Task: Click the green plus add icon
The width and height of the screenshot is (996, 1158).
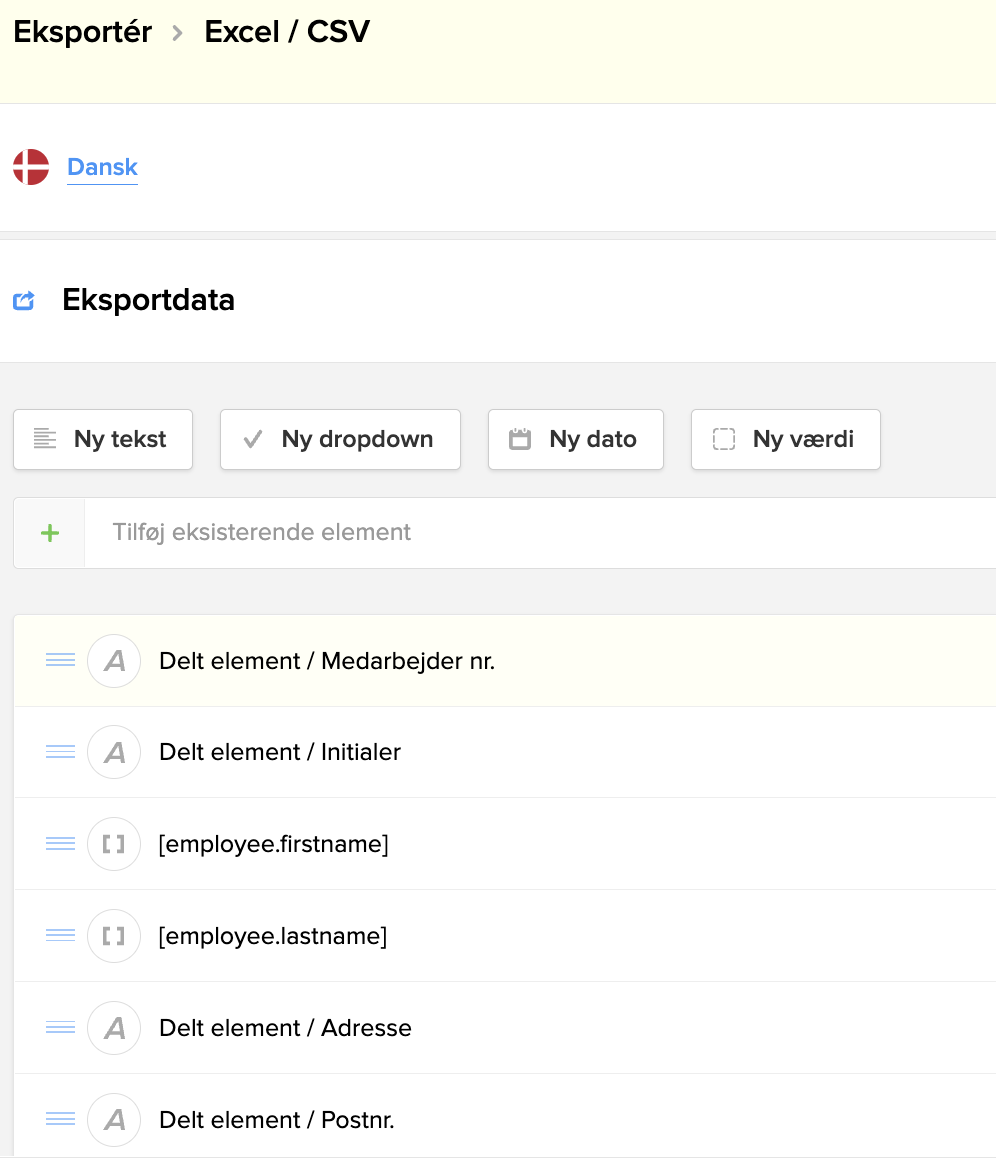Action: click(50, 533)
